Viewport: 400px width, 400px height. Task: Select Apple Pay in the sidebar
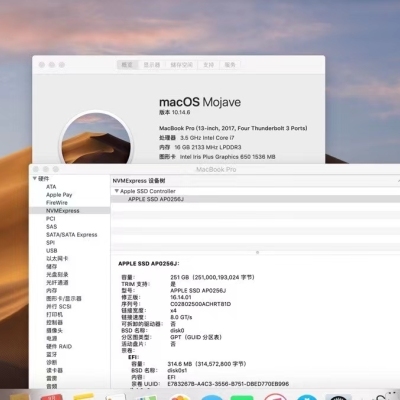[x=59, y=195]
